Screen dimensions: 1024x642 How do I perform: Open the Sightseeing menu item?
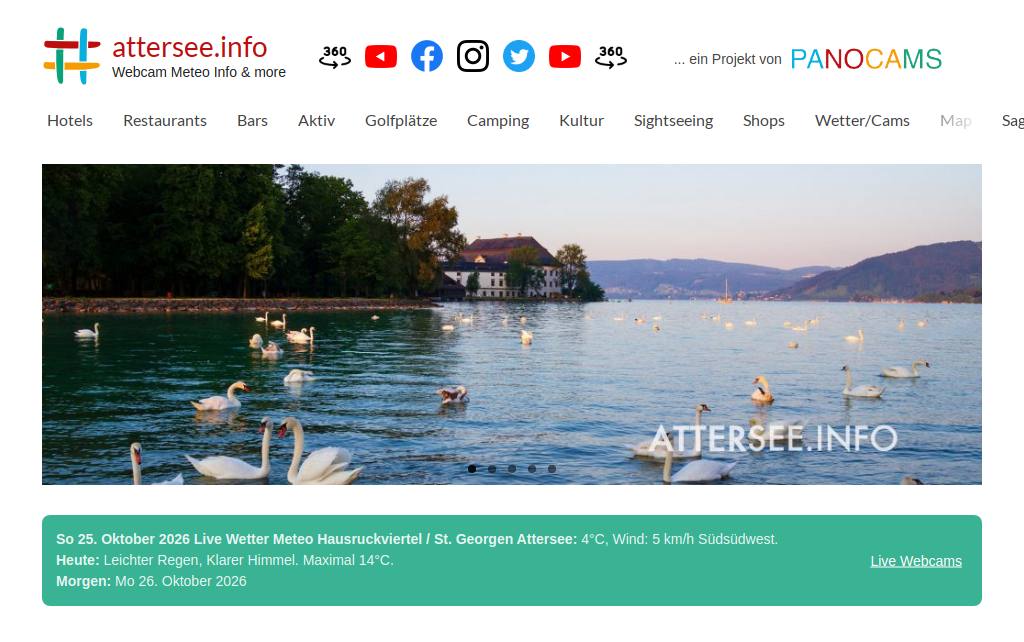673,121
